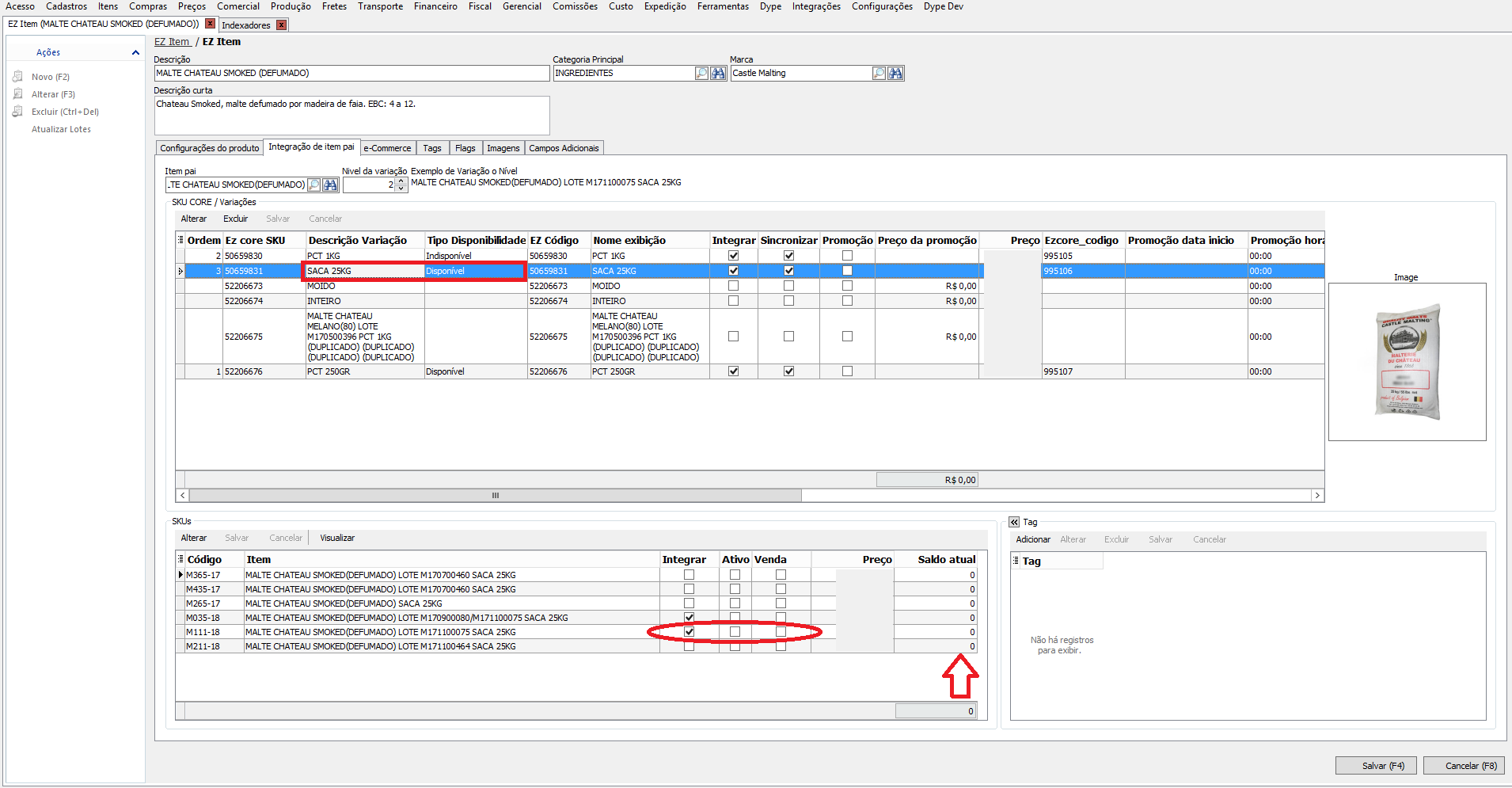The width and height of the screenshot is (1512, 788).
Task: Switch to e-Commerce tab
Action: [387, 148]
